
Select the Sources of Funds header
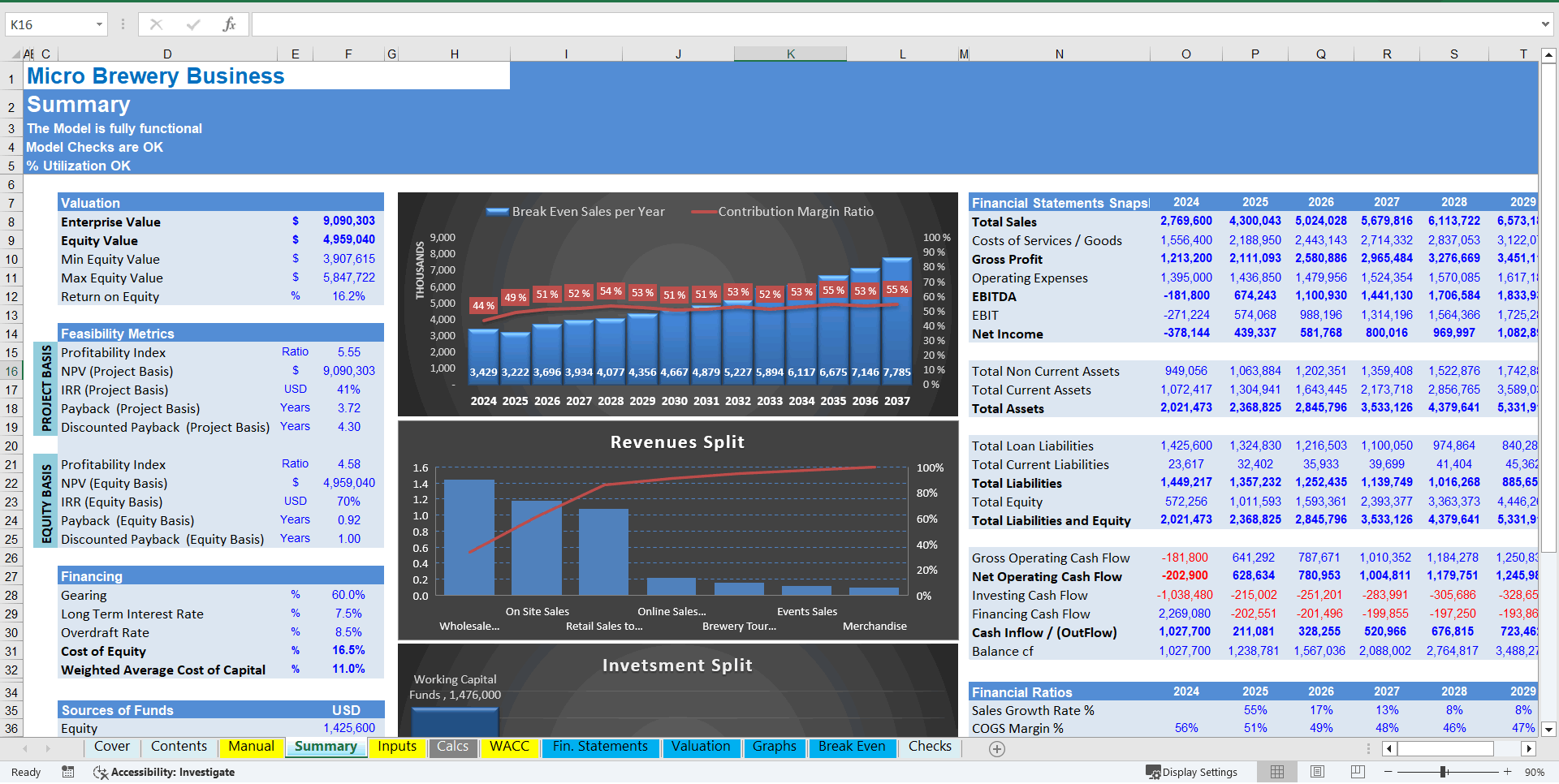[x=118, y=710]
